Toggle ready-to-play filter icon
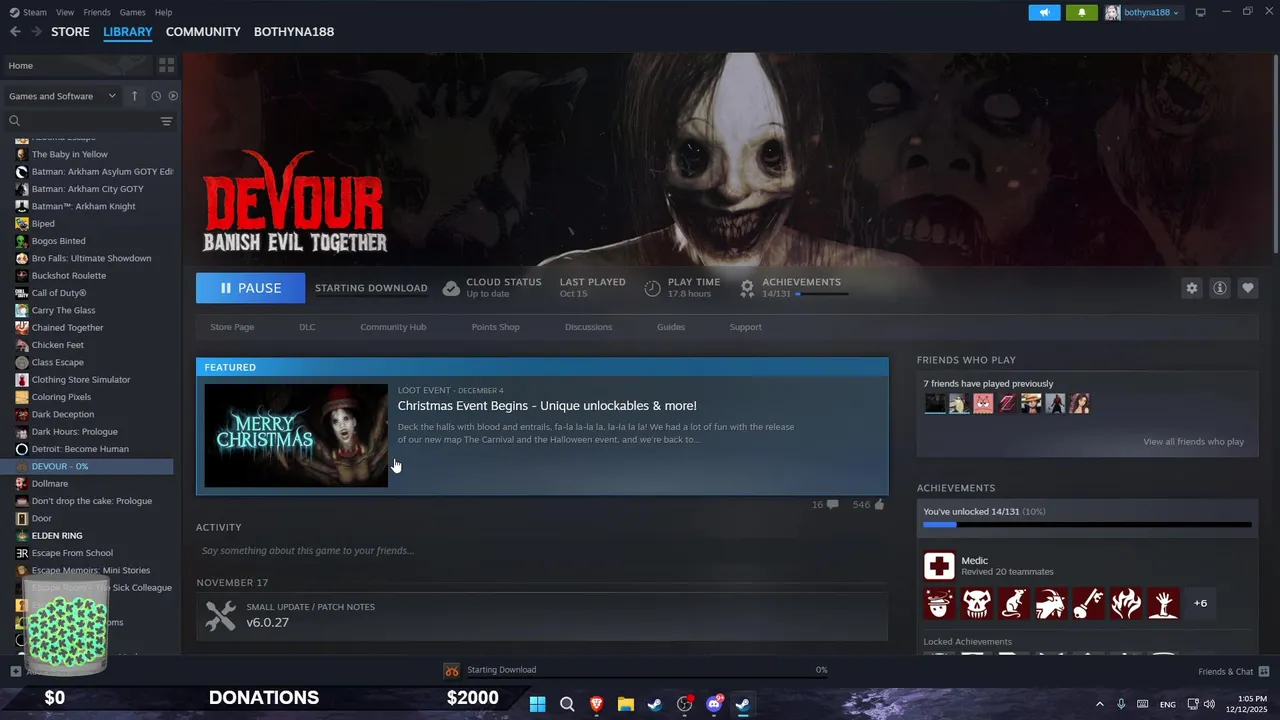 (173, 96)
